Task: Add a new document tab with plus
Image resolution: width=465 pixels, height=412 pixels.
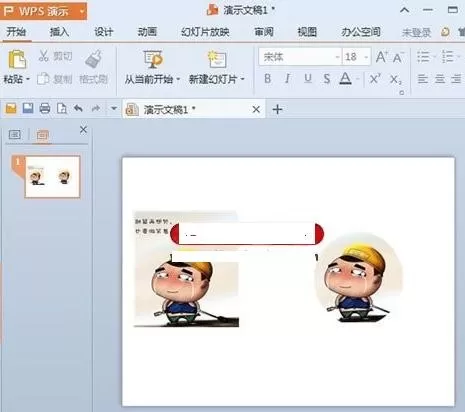Action: (277, 109)
